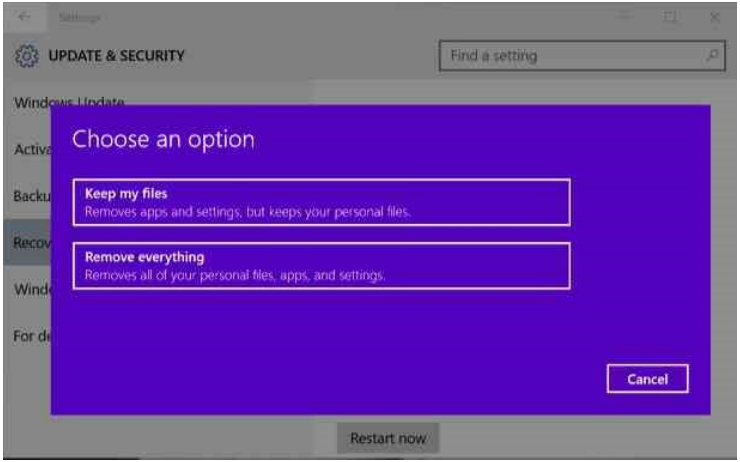Open the For developers section

27,336
